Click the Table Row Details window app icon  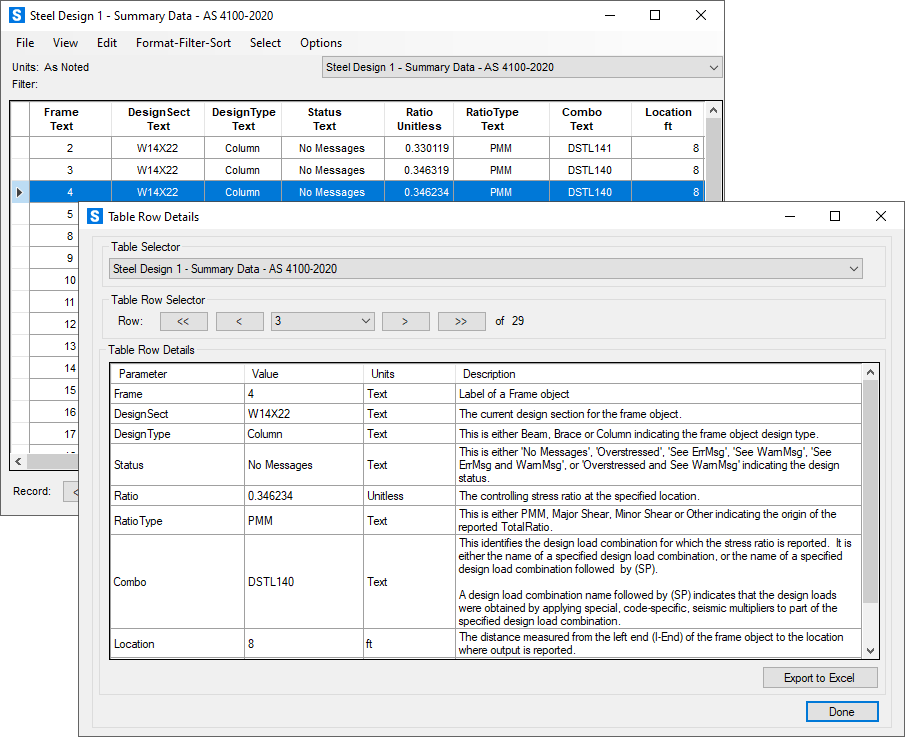(95, 217)
